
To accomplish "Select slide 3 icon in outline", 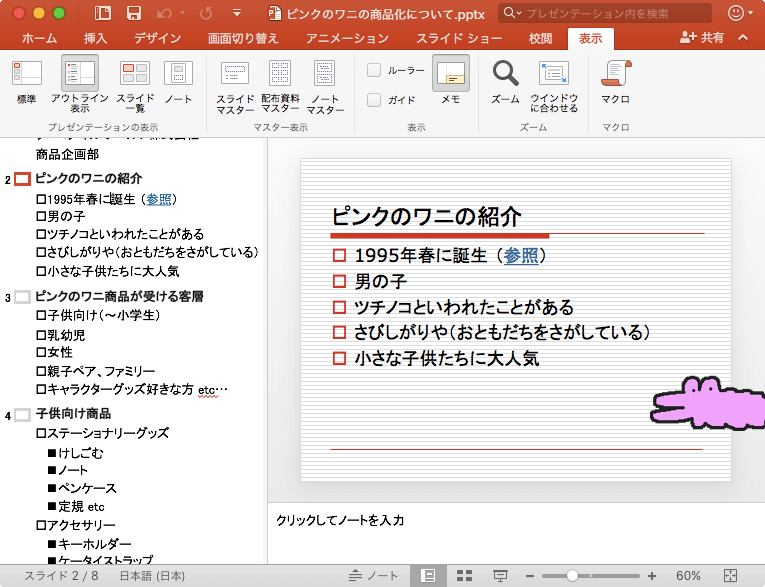I will pyautogui.click(x=22, y=297).
